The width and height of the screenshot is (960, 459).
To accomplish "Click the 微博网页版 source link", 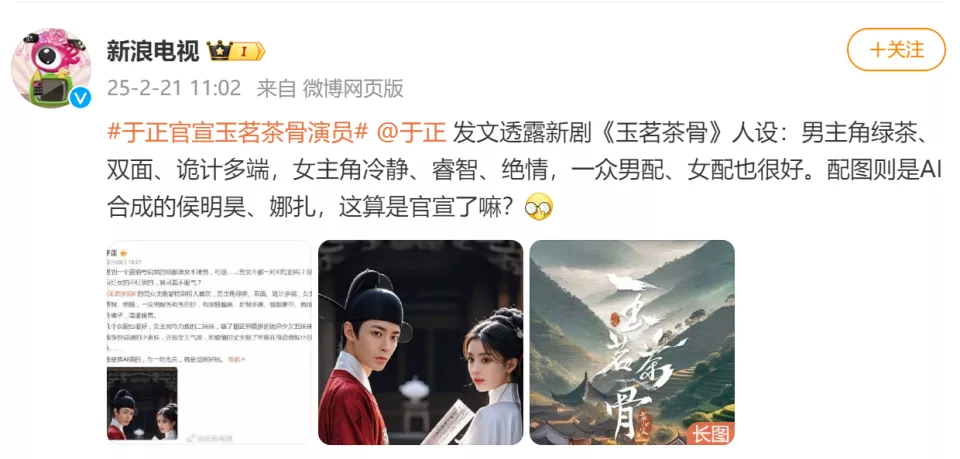I will 353,88.
